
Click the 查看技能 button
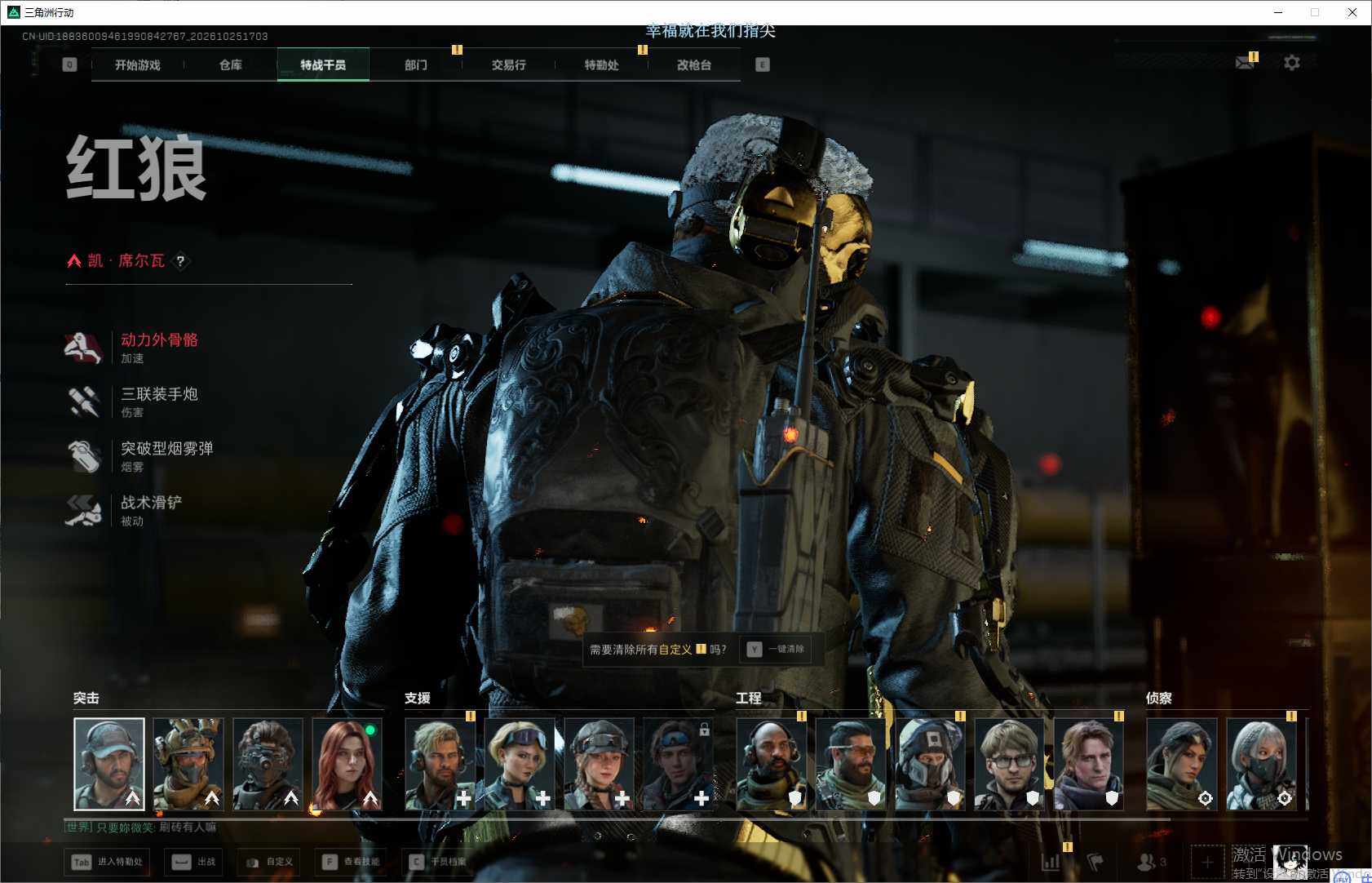[x=352, y=862]
